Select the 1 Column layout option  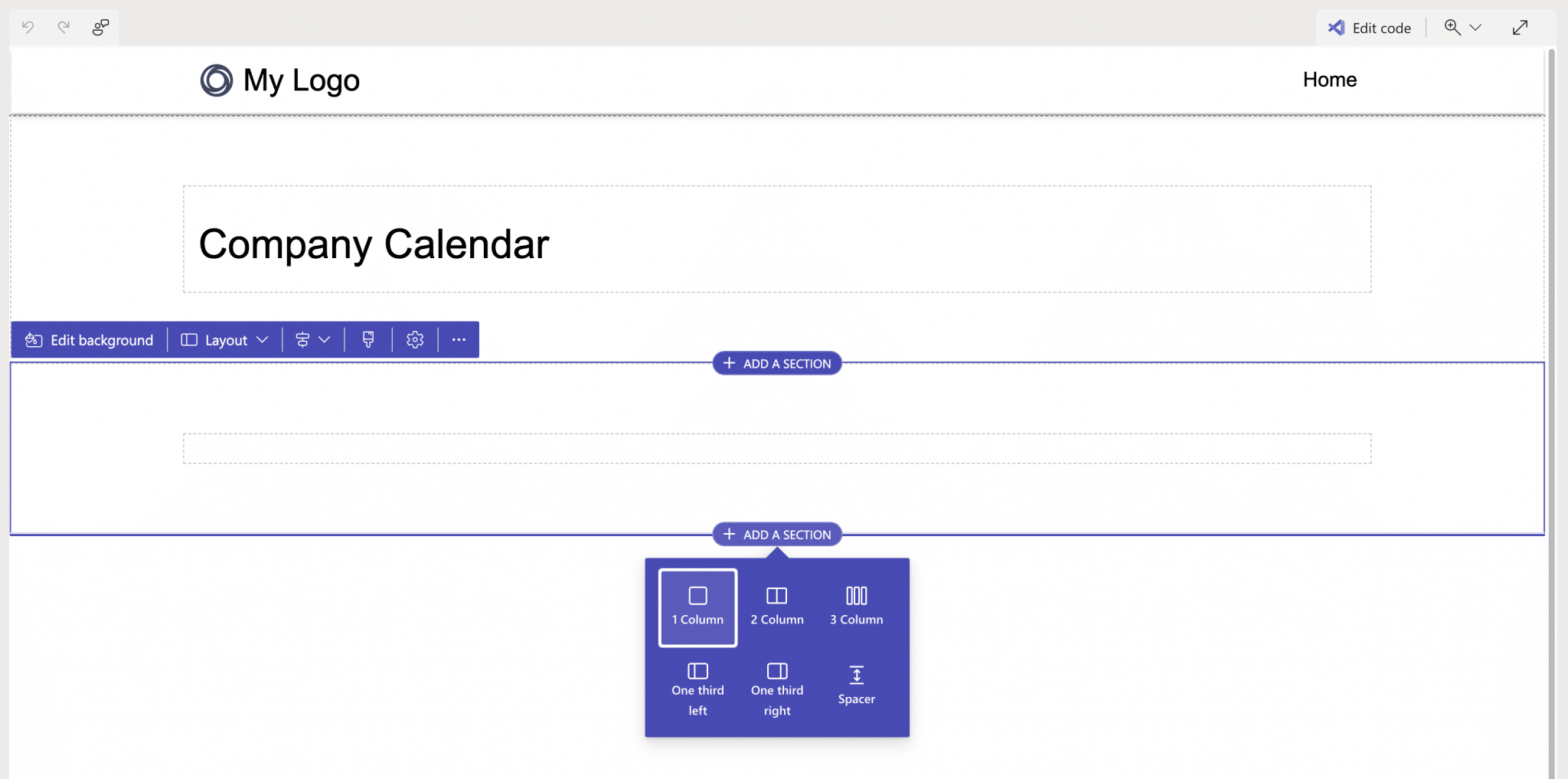(696, 607)
